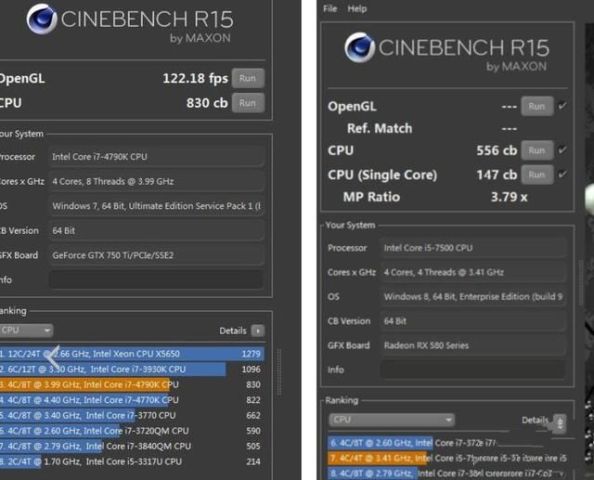
Task: Click the Info field in left window
Action: pos(156,280)
